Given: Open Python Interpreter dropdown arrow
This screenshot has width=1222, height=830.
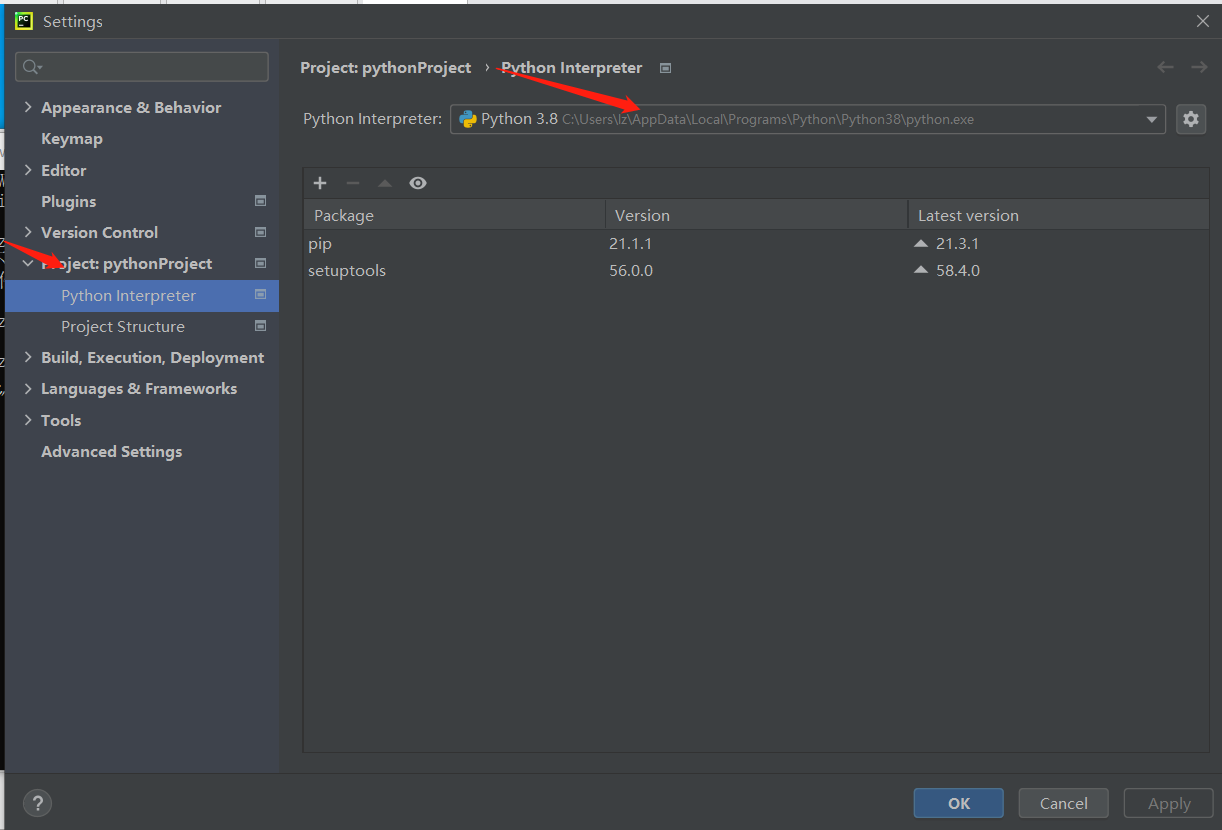Looking at the screenshot, I should pos(1151,120).
